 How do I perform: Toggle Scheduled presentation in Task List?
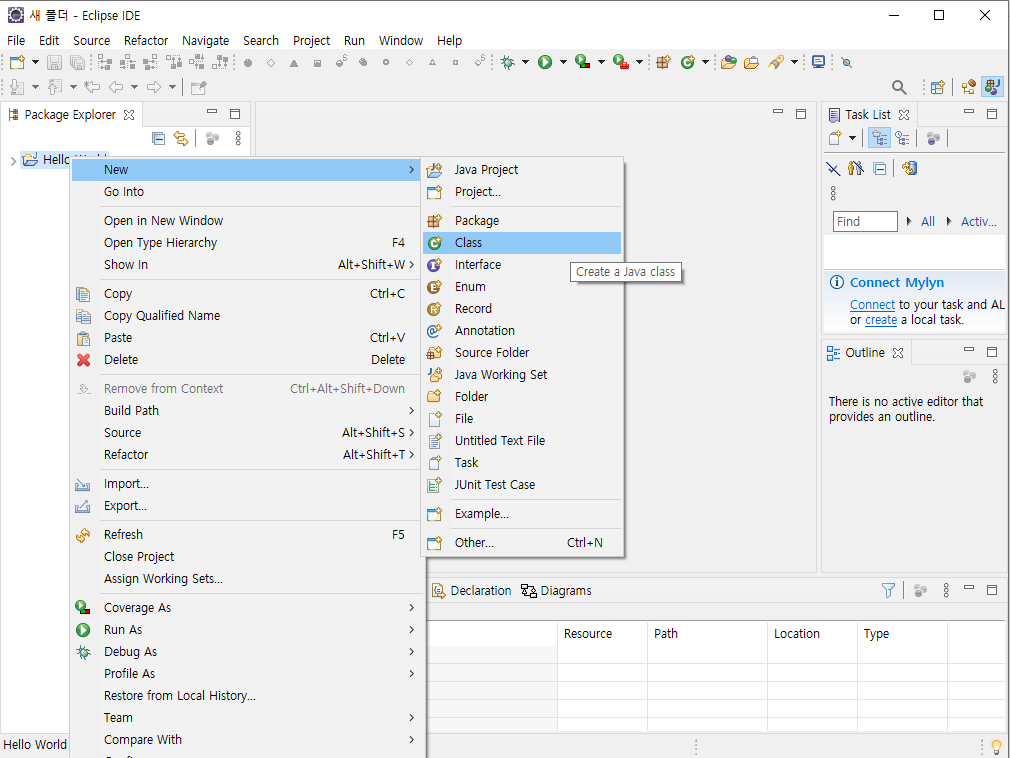point(902,138)
